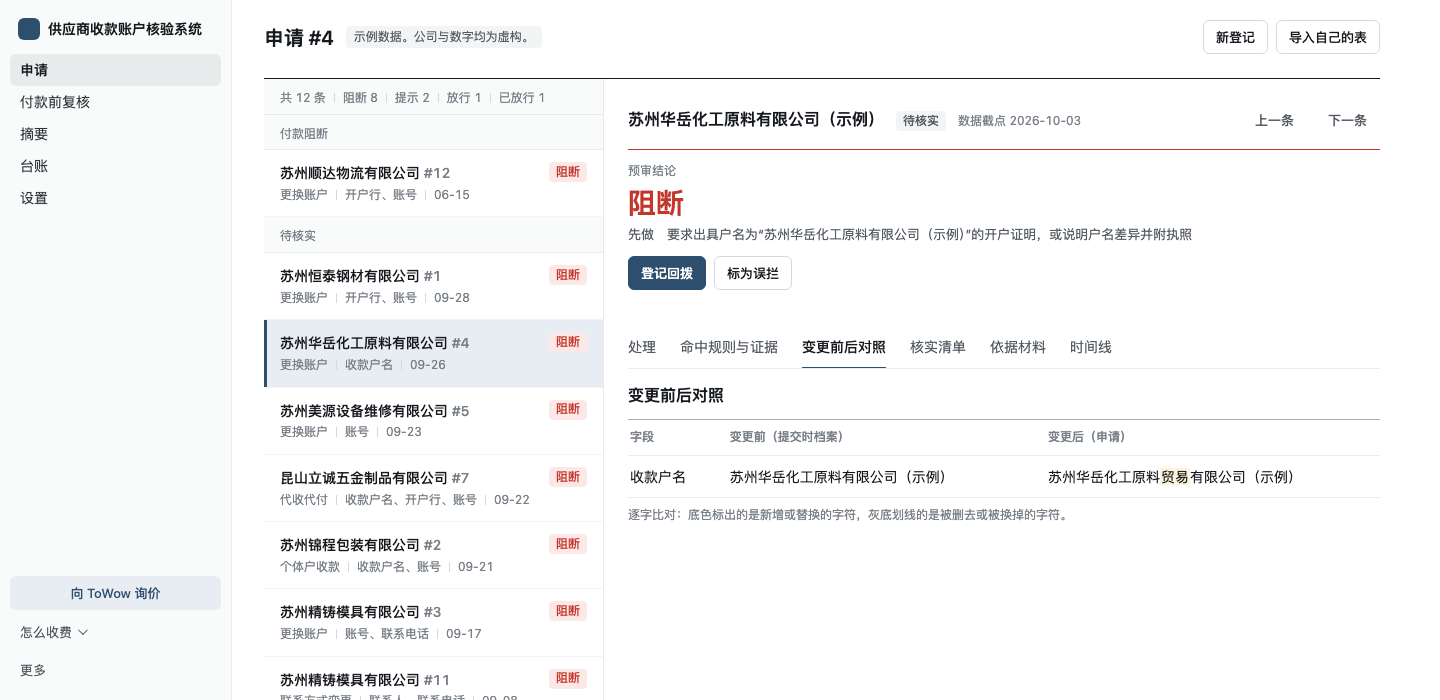The image size is (1440, 700).
Task: Switch to the 依据材料 tab
Action: [x=1018, y=347]
